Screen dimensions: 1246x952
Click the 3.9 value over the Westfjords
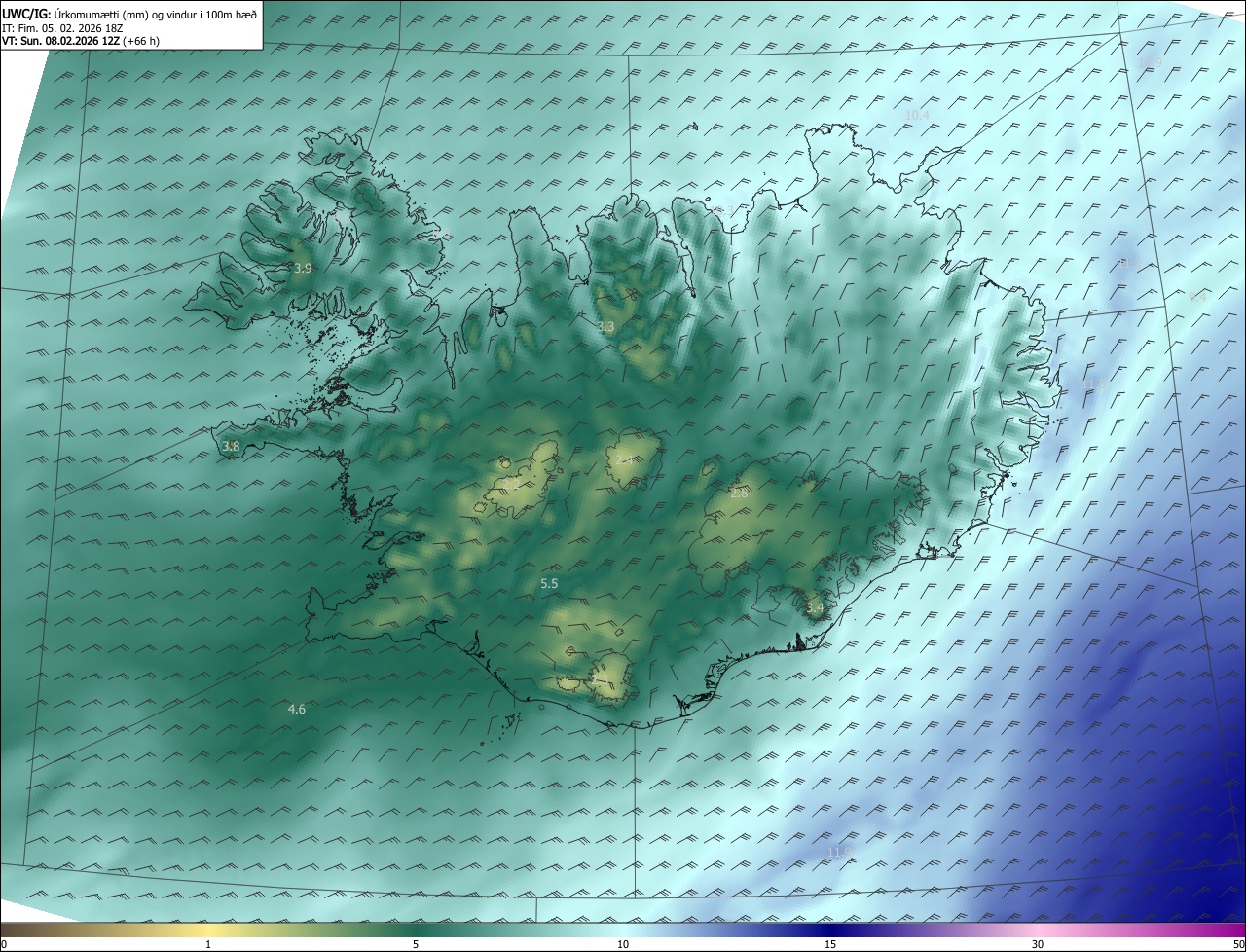(303, 268)
